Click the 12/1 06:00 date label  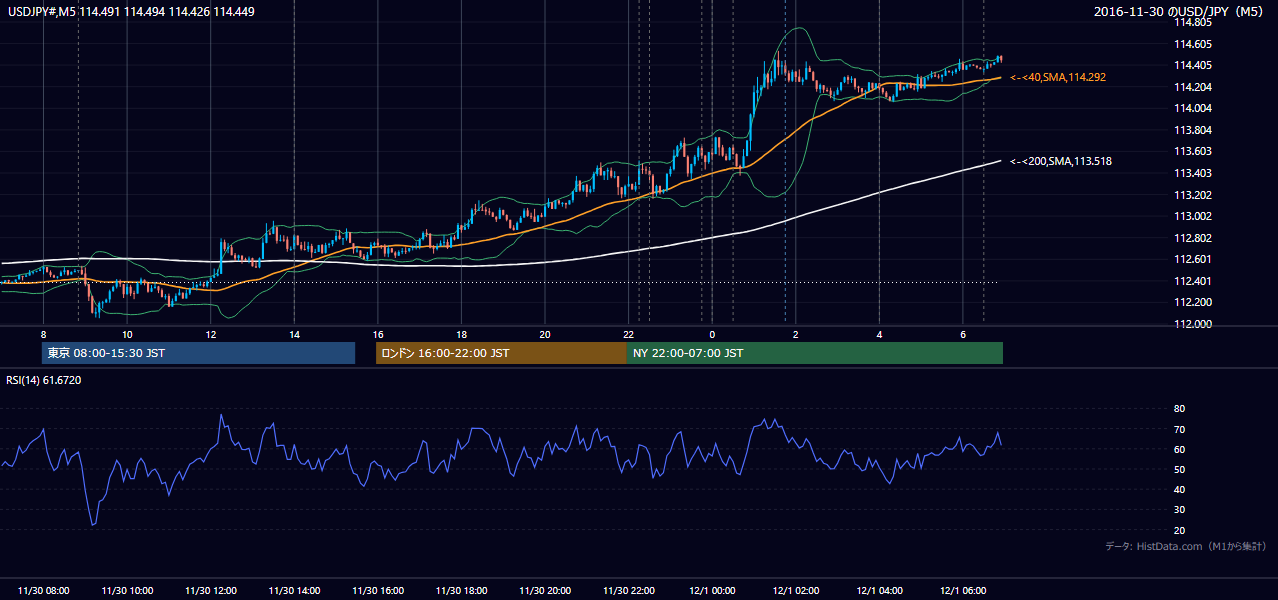962,591
